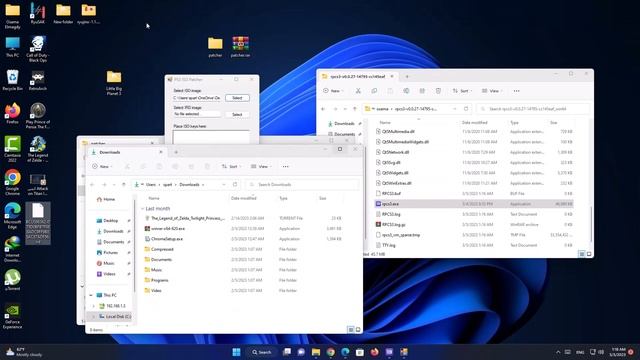Add a new tab in the rpcs3 window
Viewport: 640px width, 360px height.
407,76
